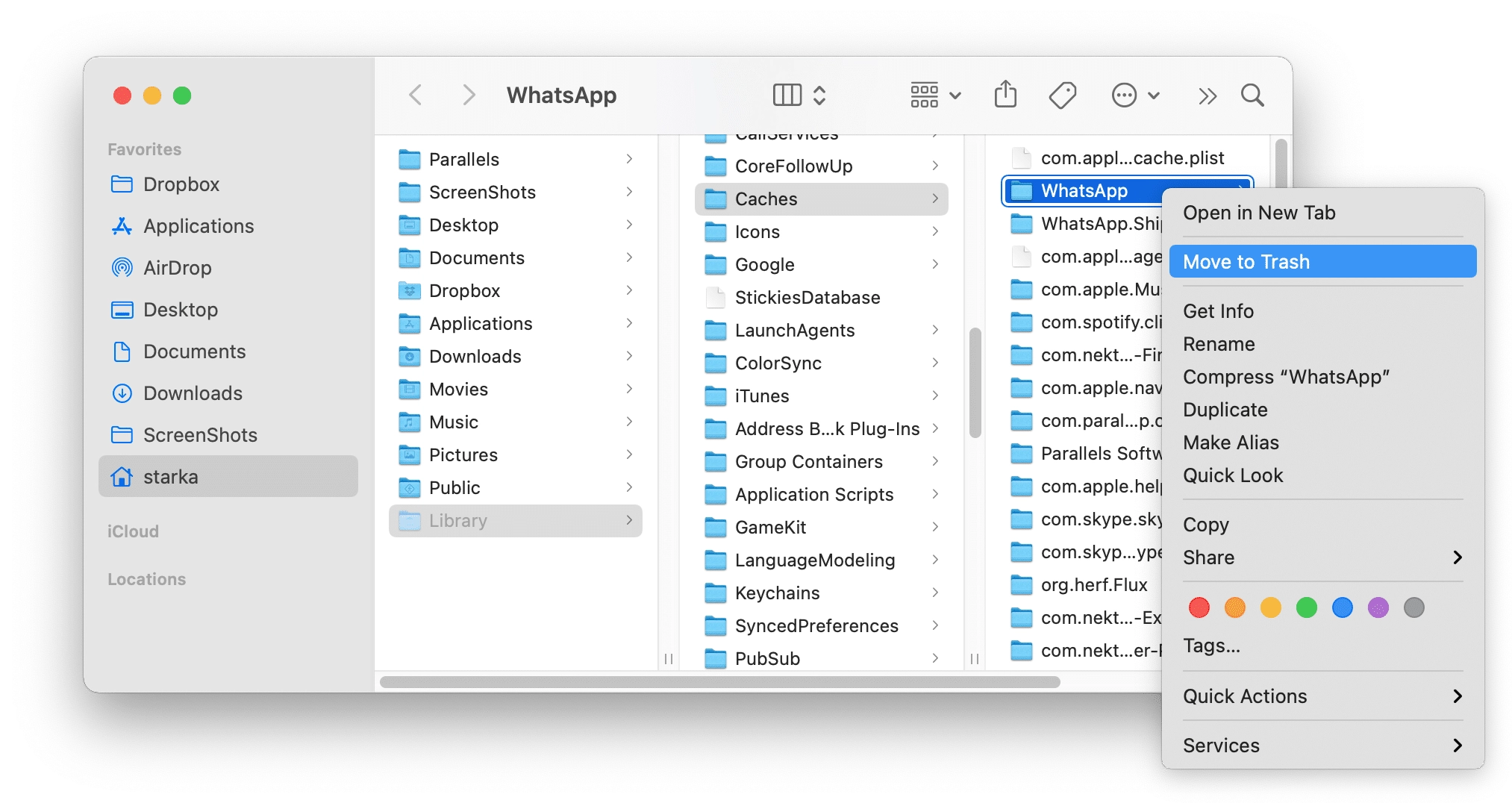Choose Make Alias from the context menu
This screenshot has height=803, width=1512.
coord(1322,443)
